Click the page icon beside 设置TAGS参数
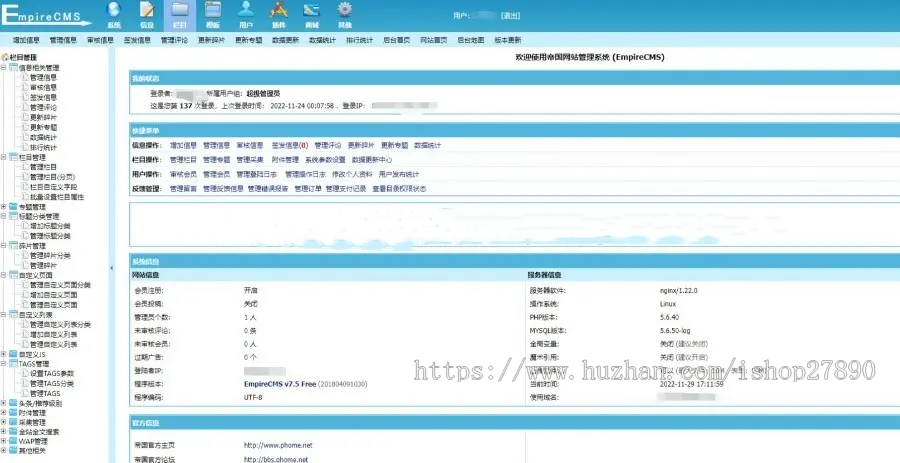The image size is (900, 463). (x=25, y=373)
